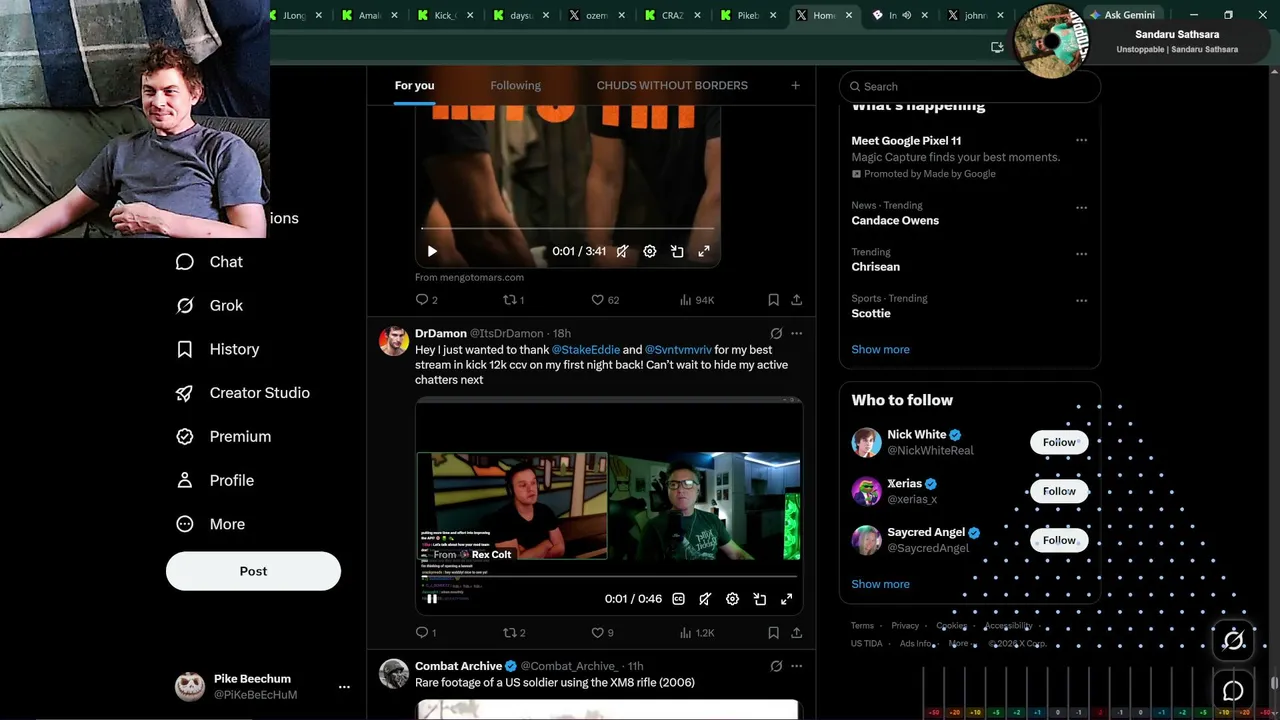1280x720 pixels.
Task: Open the Ask Gemini button
Action: (1122, 15)
